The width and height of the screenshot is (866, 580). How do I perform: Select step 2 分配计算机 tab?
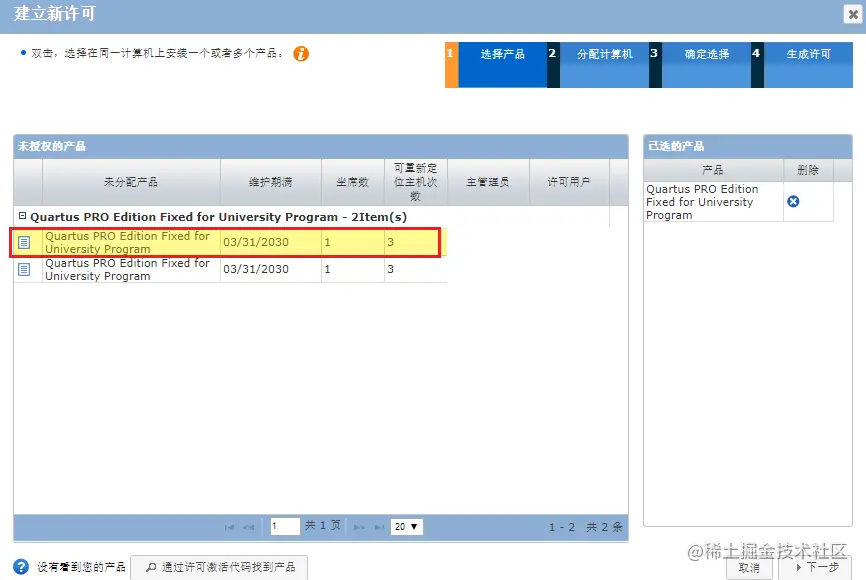598,65
